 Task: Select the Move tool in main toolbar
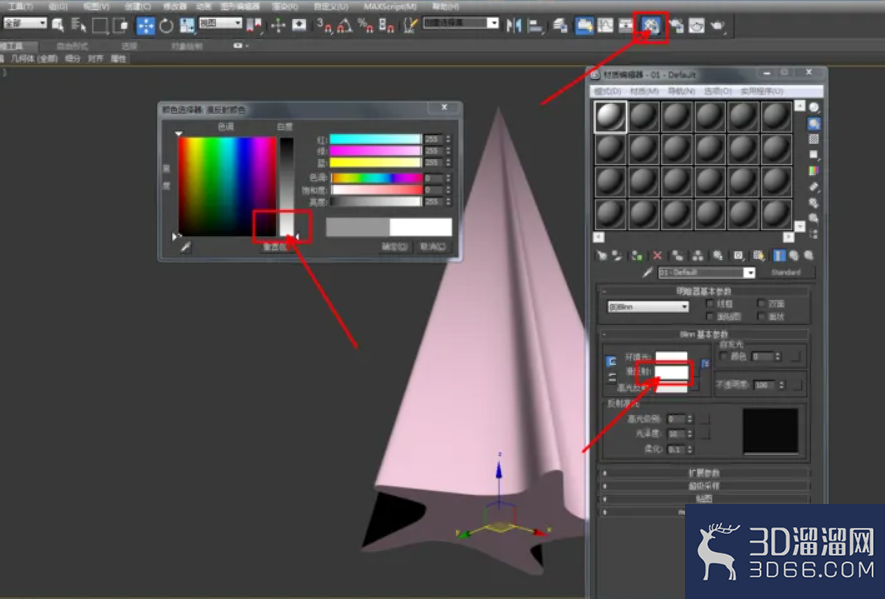tap(146, 25)
